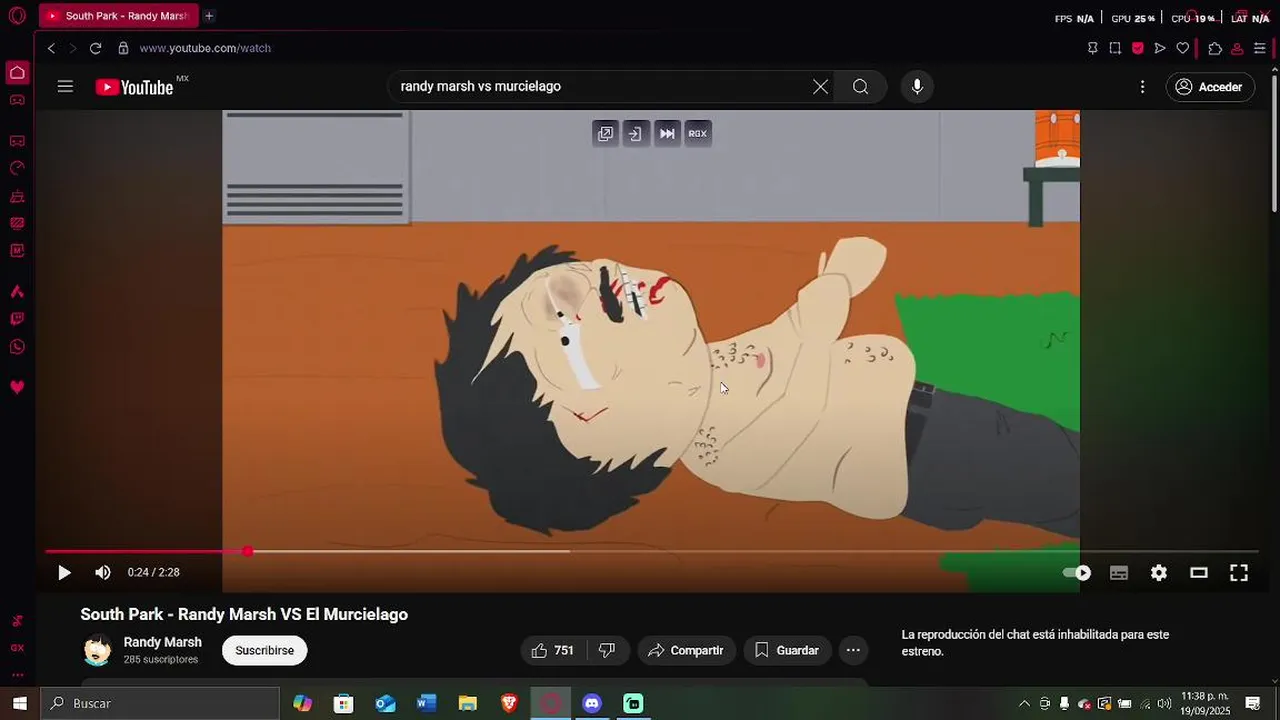Open the video settings gear
1280x720 pixels.
(1159, 573)
